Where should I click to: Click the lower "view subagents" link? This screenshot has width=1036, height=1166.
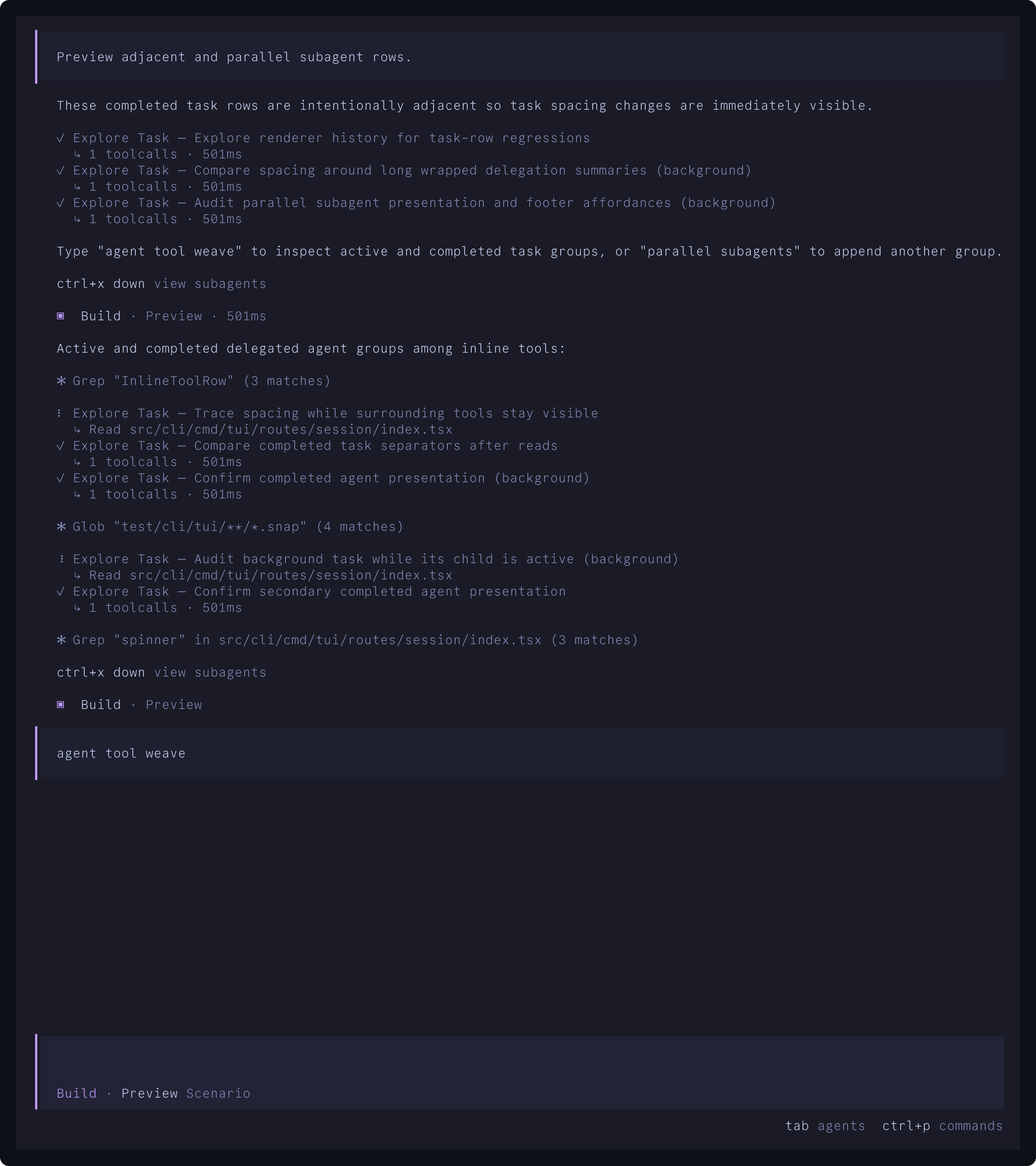(x=210, y=672)
